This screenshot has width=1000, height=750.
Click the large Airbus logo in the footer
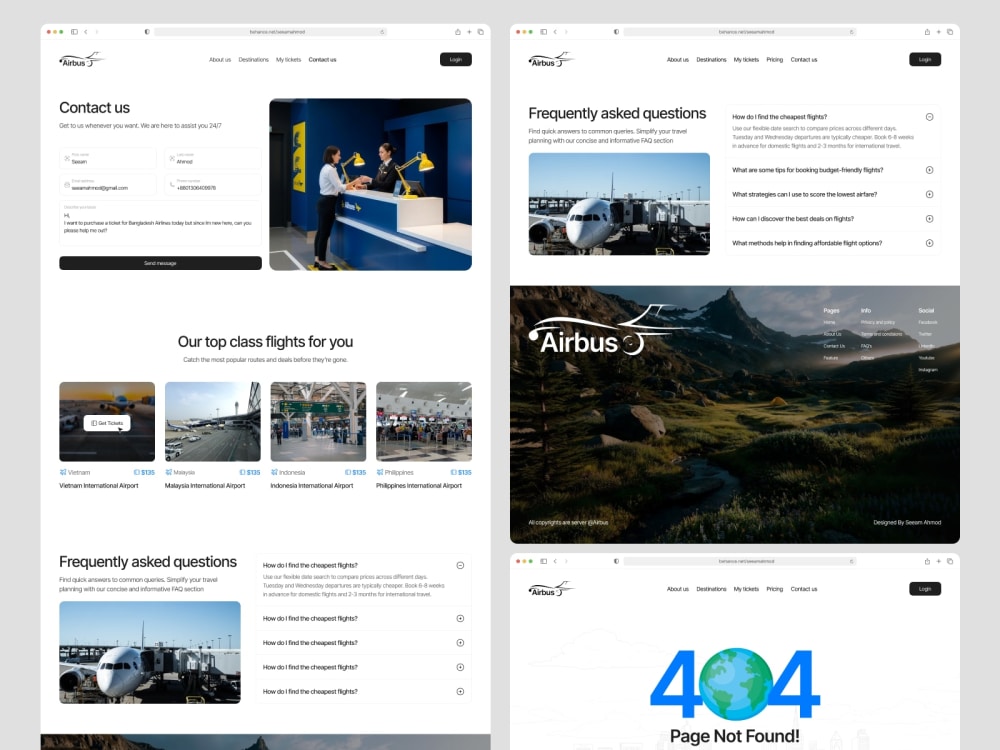pyautogui.click(x=606, y=330)
